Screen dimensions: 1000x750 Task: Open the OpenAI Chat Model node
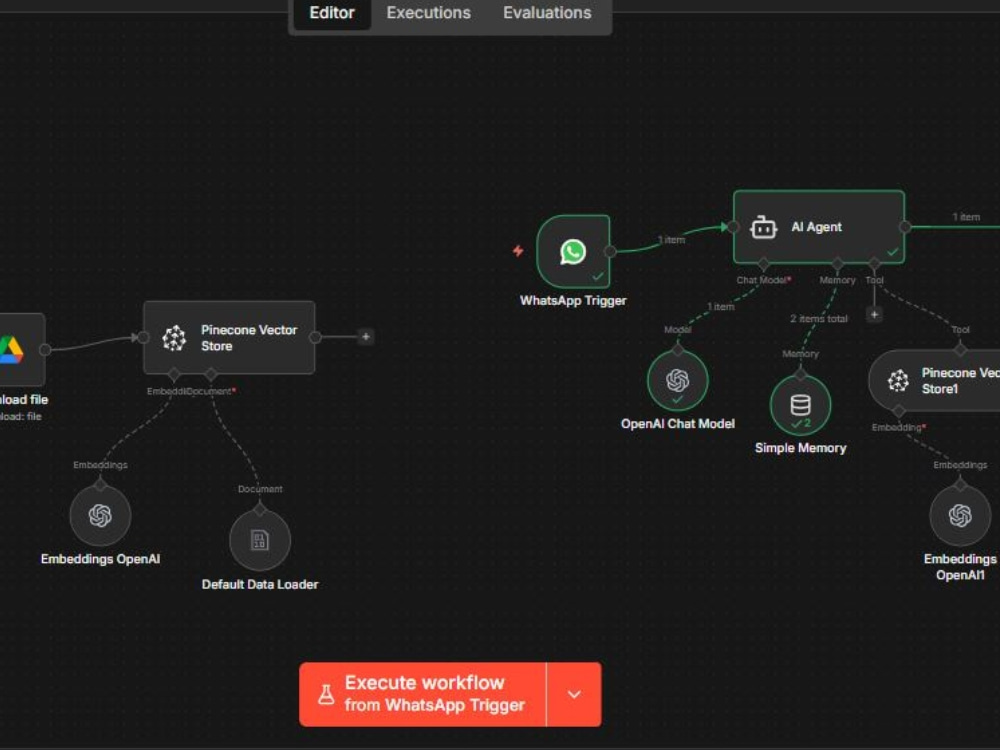coord(677,381)
